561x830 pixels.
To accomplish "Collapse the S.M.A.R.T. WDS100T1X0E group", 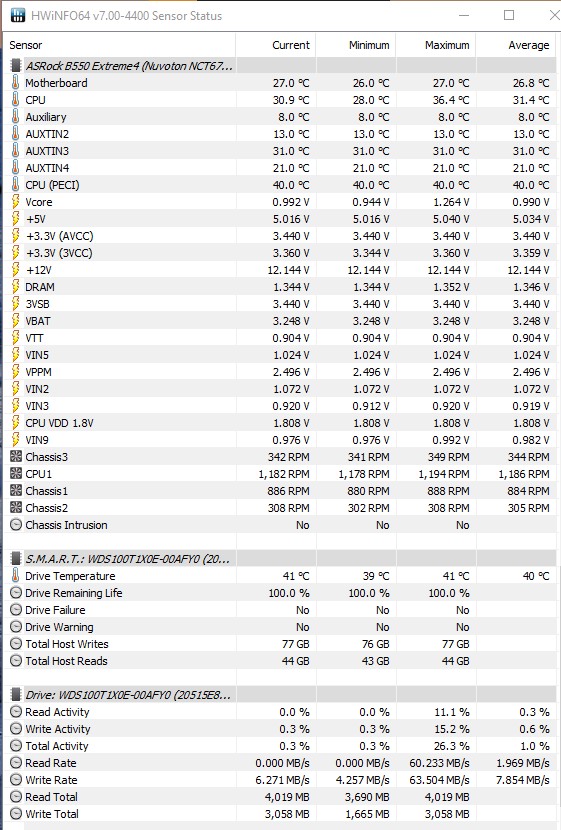I will (x=16, y=558).
